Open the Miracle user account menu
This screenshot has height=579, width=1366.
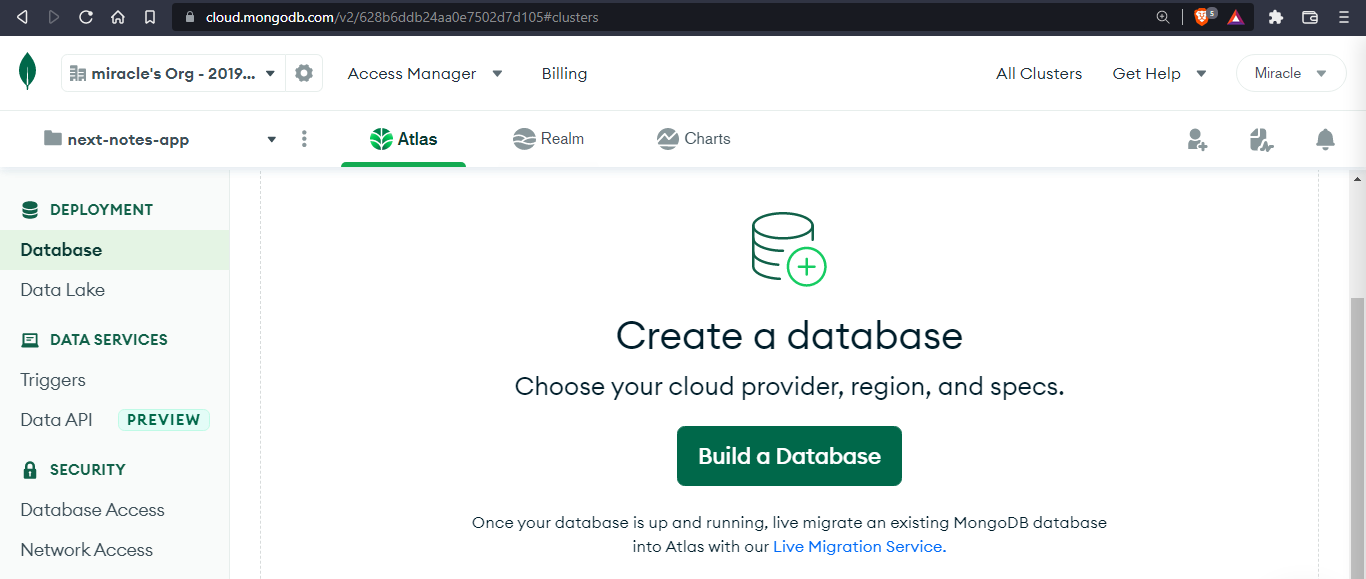1291,73
